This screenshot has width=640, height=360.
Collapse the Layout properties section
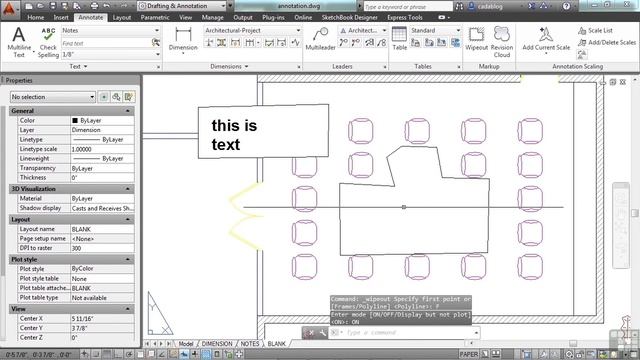point(127,220)
